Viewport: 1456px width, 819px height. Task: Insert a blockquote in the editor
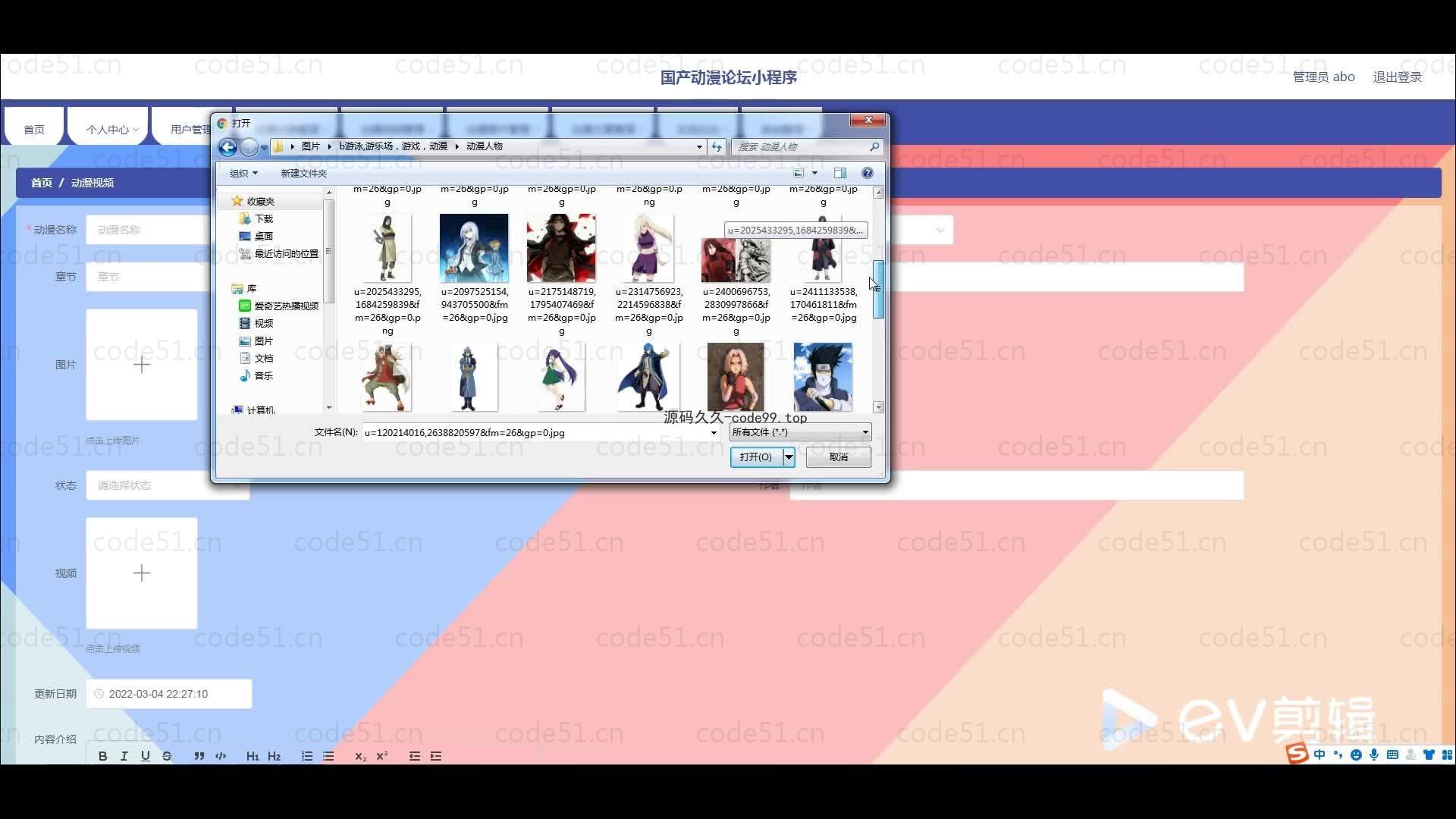click(199, 756)
